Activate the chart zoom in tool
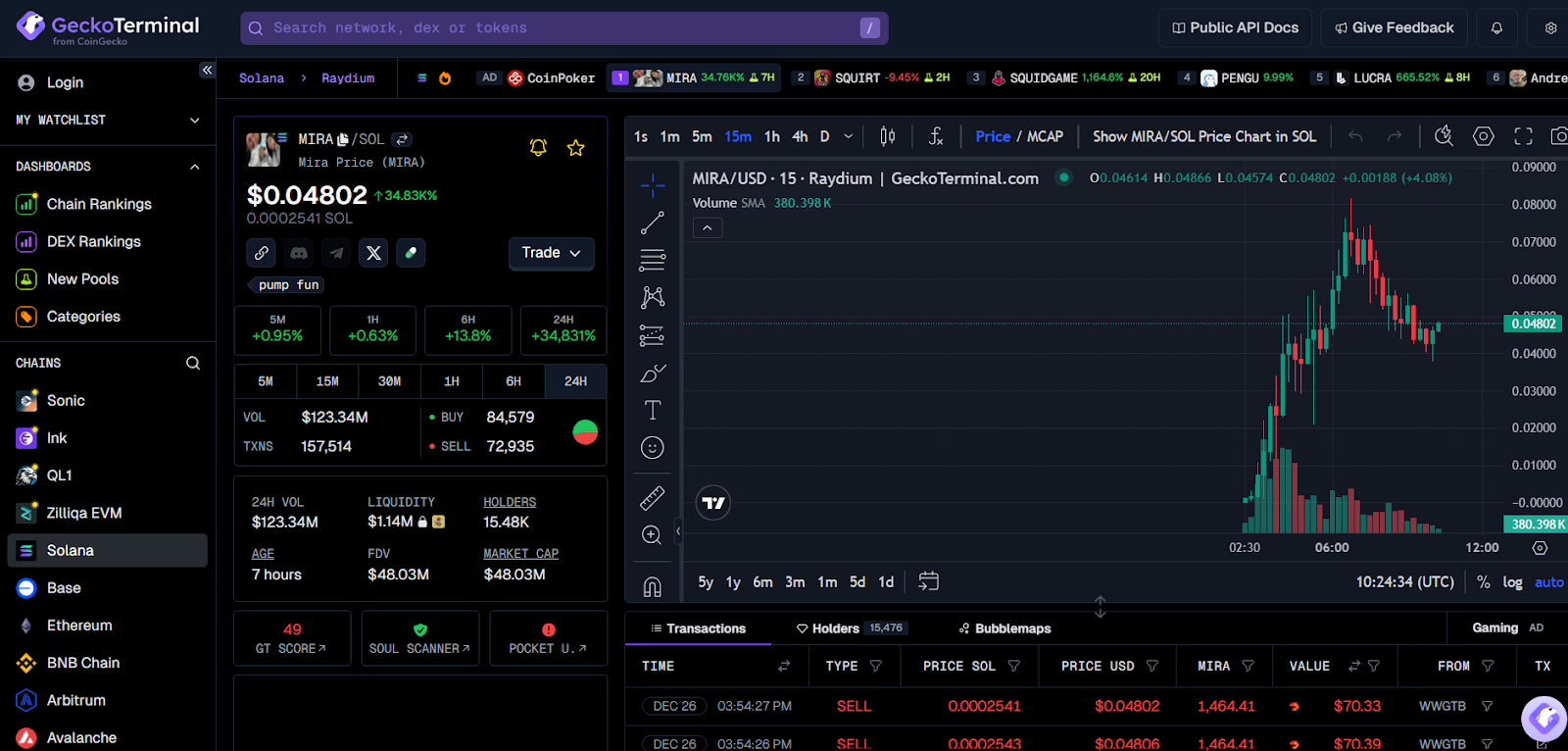This screenshot has width=1568, height=751. [652, 535]
